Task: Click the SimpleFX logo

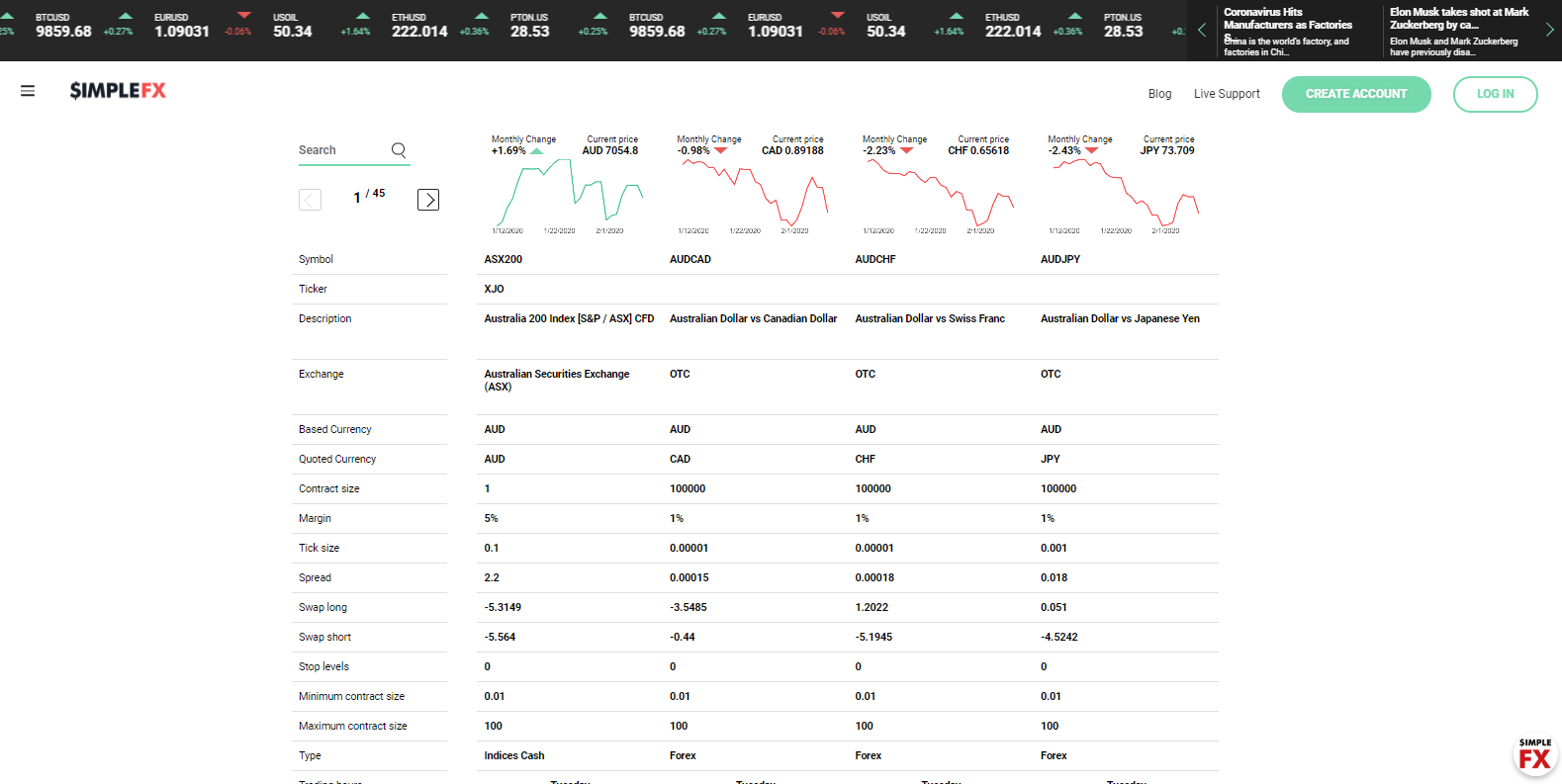Action: (118, 91)
